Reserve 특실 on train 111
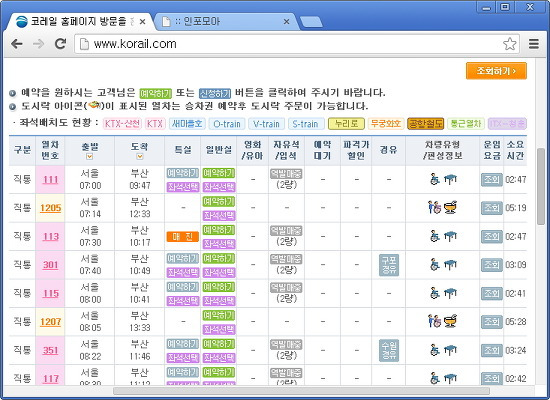Viewport: 550px width, 400px height. point(182,173)
